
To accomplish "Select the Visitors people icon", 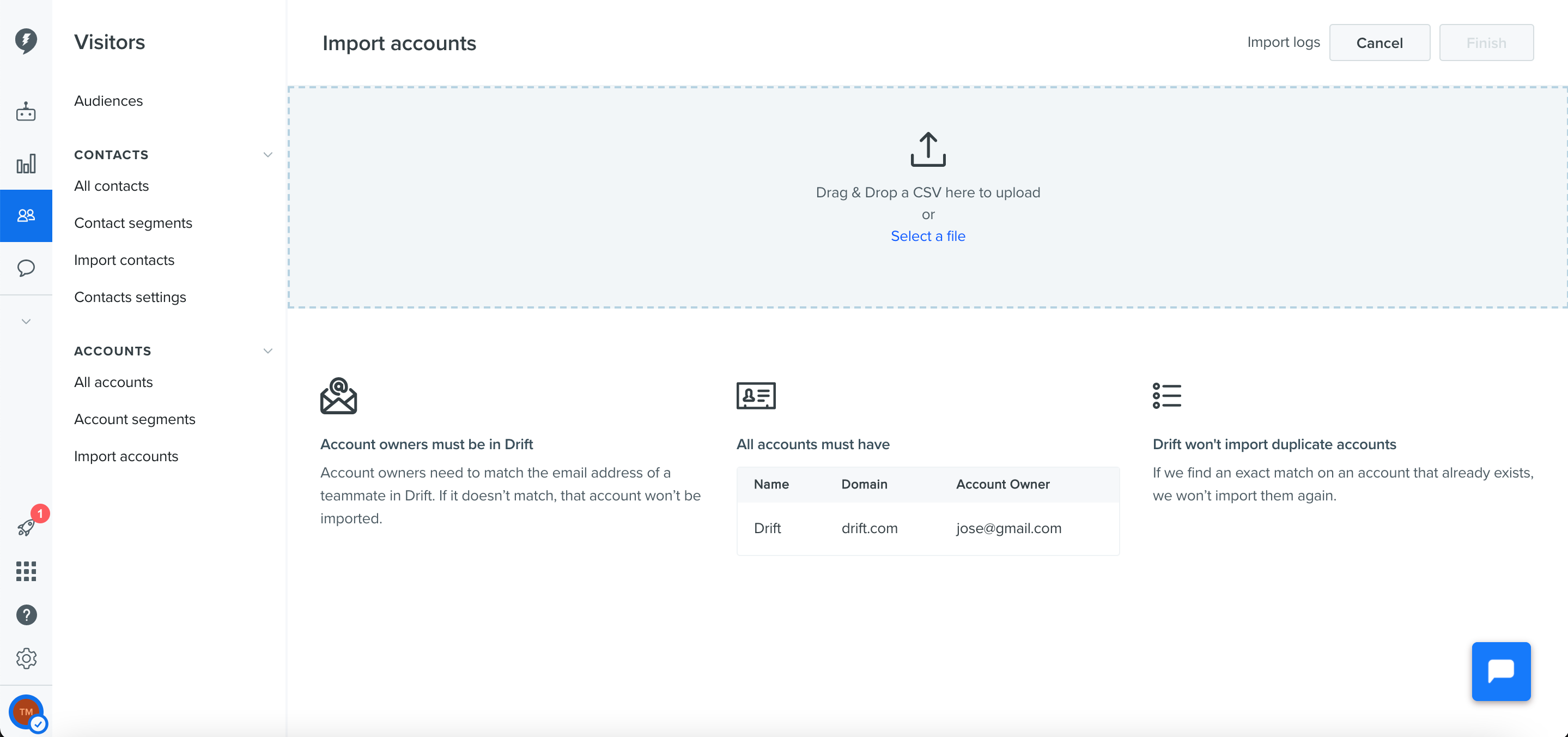I will pyautogui.click(x=26, y=216).
